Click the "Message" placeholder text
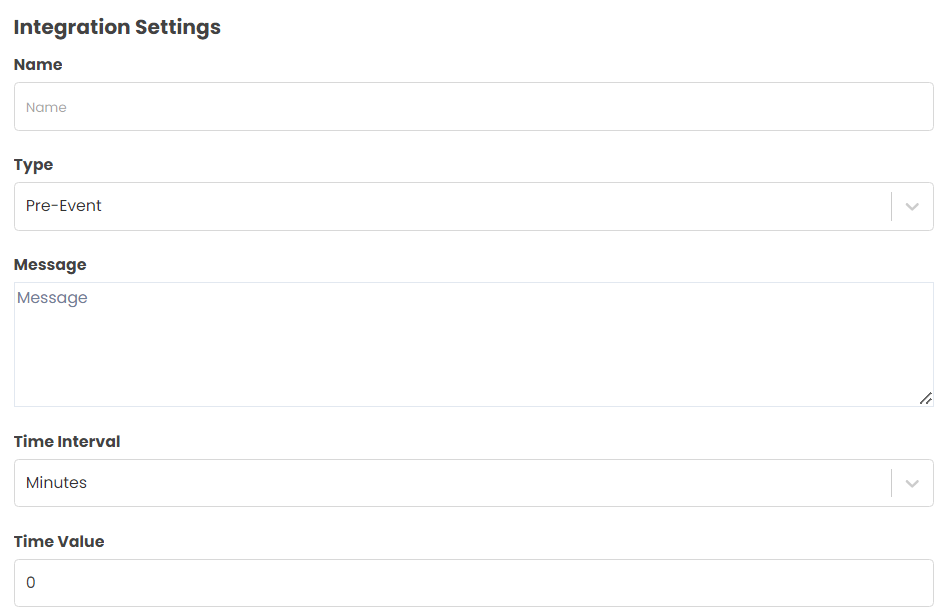The width and height of the screenshot is (951, 613). point(52,298)
